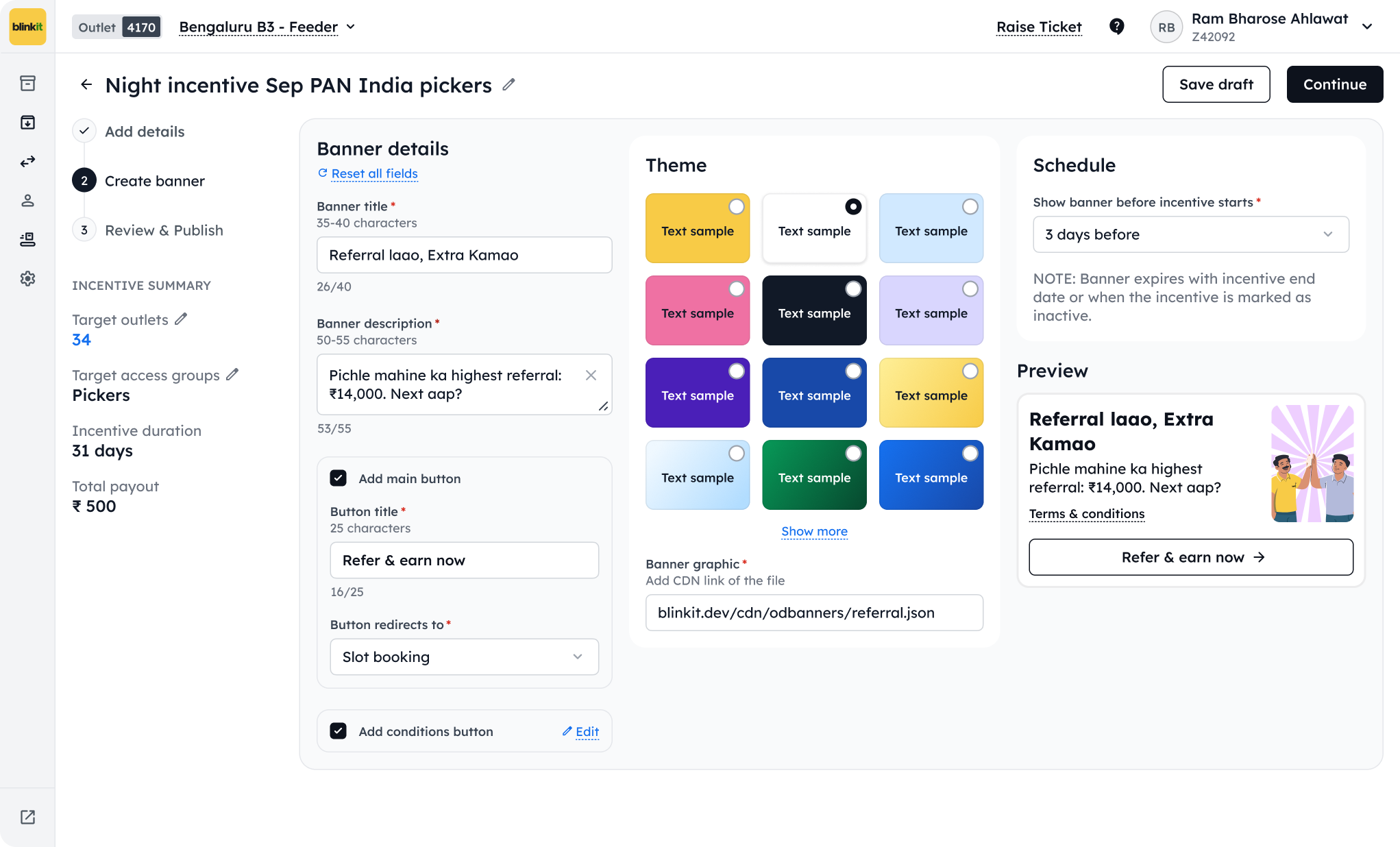The width and height of the screenshot is (1400, 847).
Task: Edit Target access groups with pencil icon
Action: (232, 374)
